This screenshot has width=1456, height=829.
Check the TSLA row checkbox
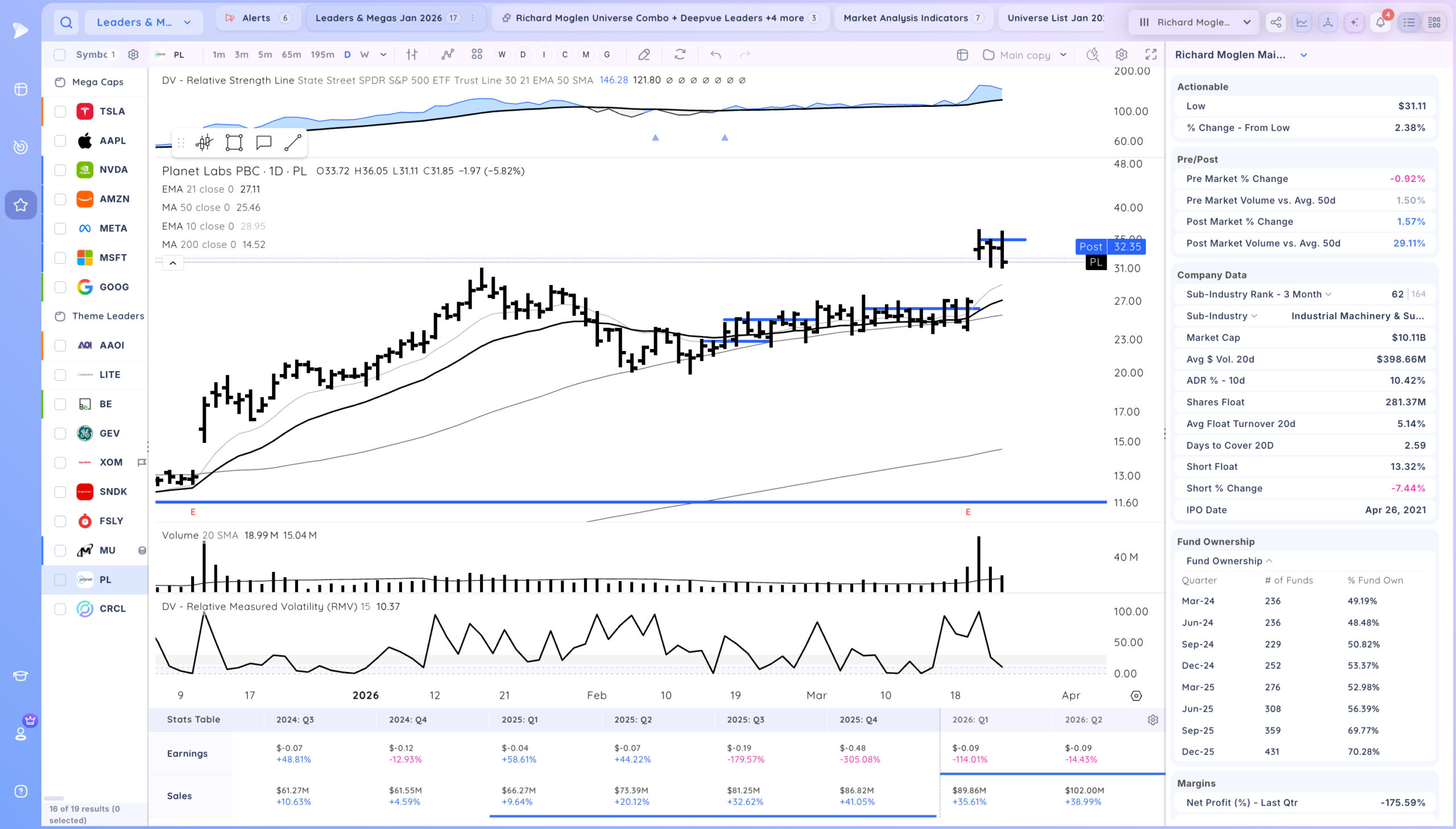60,111
